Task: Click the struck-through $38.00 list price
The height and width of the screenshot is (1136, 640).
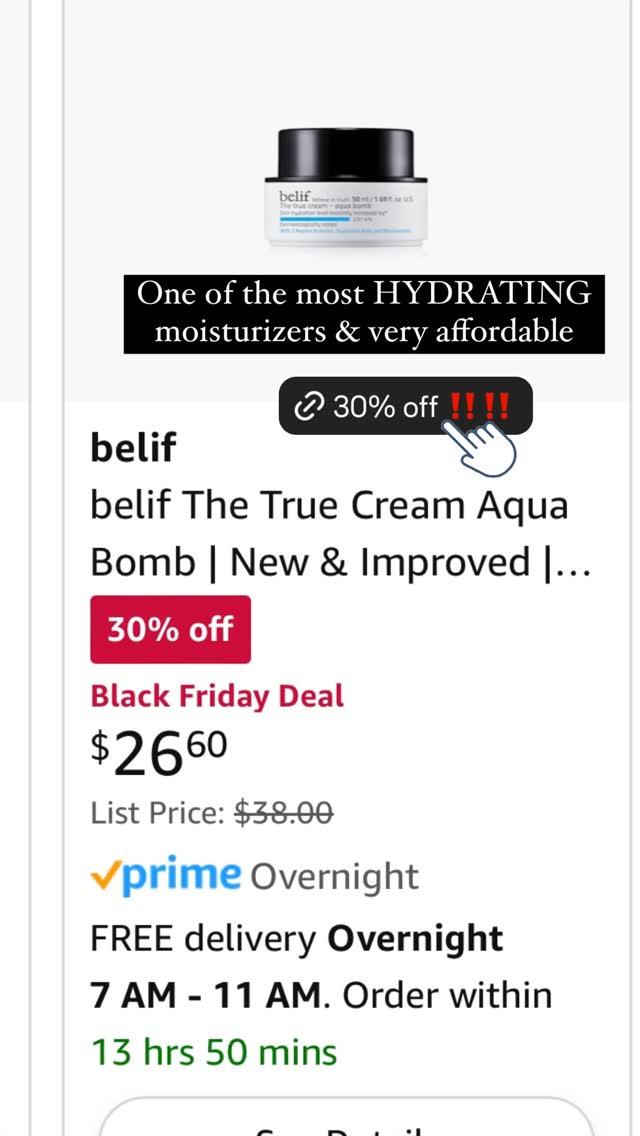Action: pyautogui.click(x=283, y=814)
